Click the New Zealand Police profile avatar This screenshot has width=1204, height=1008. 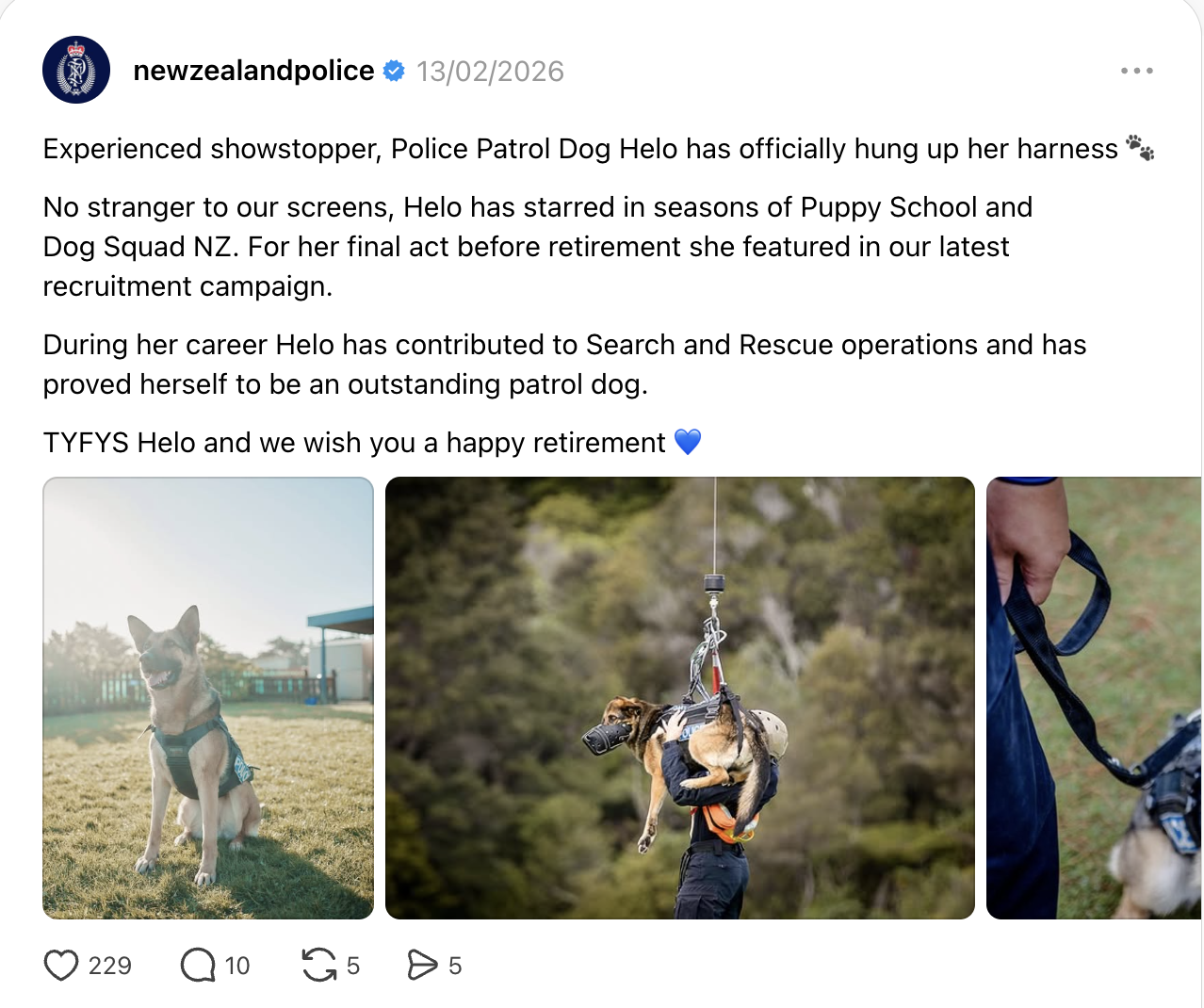coord(76,70)
